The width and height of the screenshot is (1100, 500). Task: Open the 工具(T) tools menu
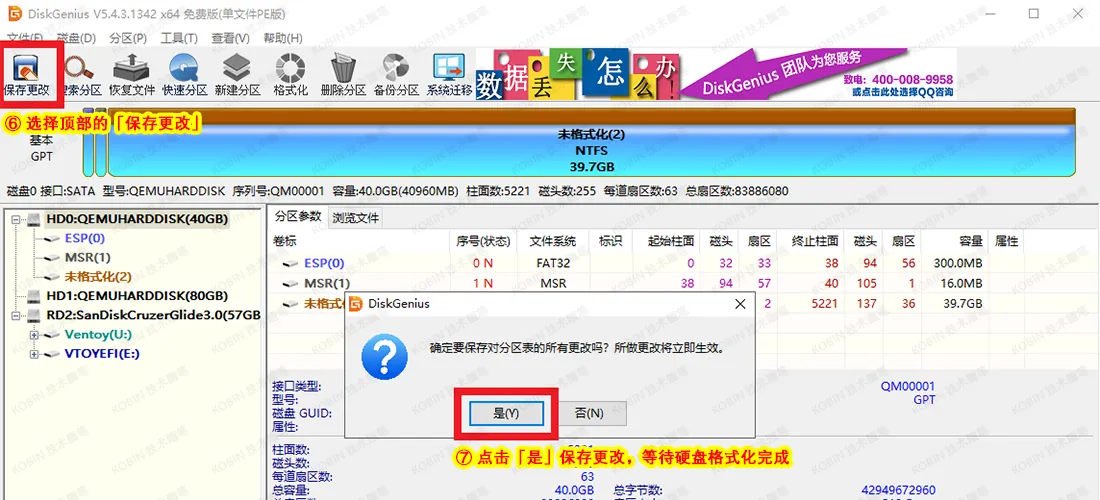[x=180, y=38]
